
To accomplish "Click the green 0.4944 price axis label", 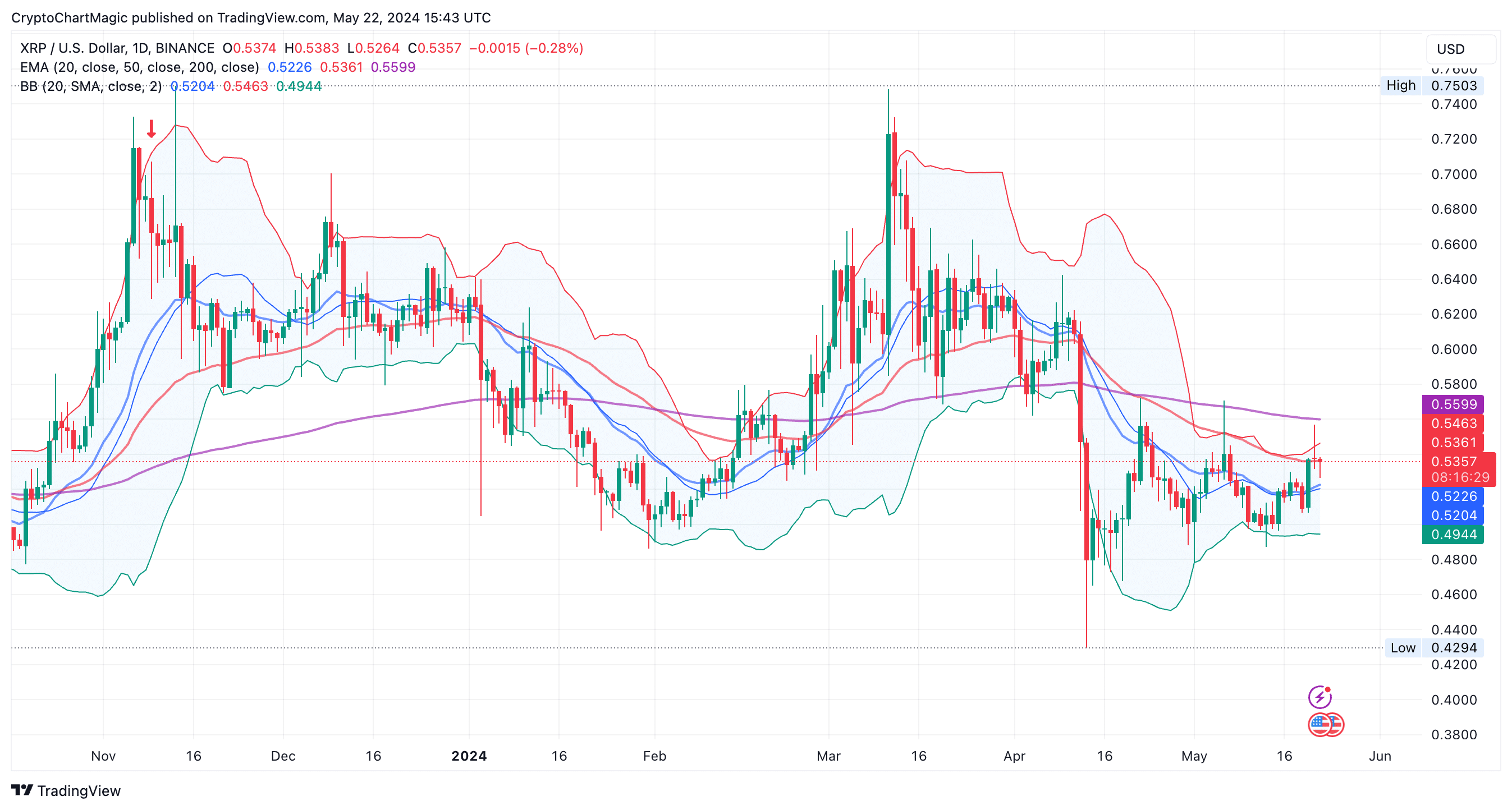I will click(1453, 535).
